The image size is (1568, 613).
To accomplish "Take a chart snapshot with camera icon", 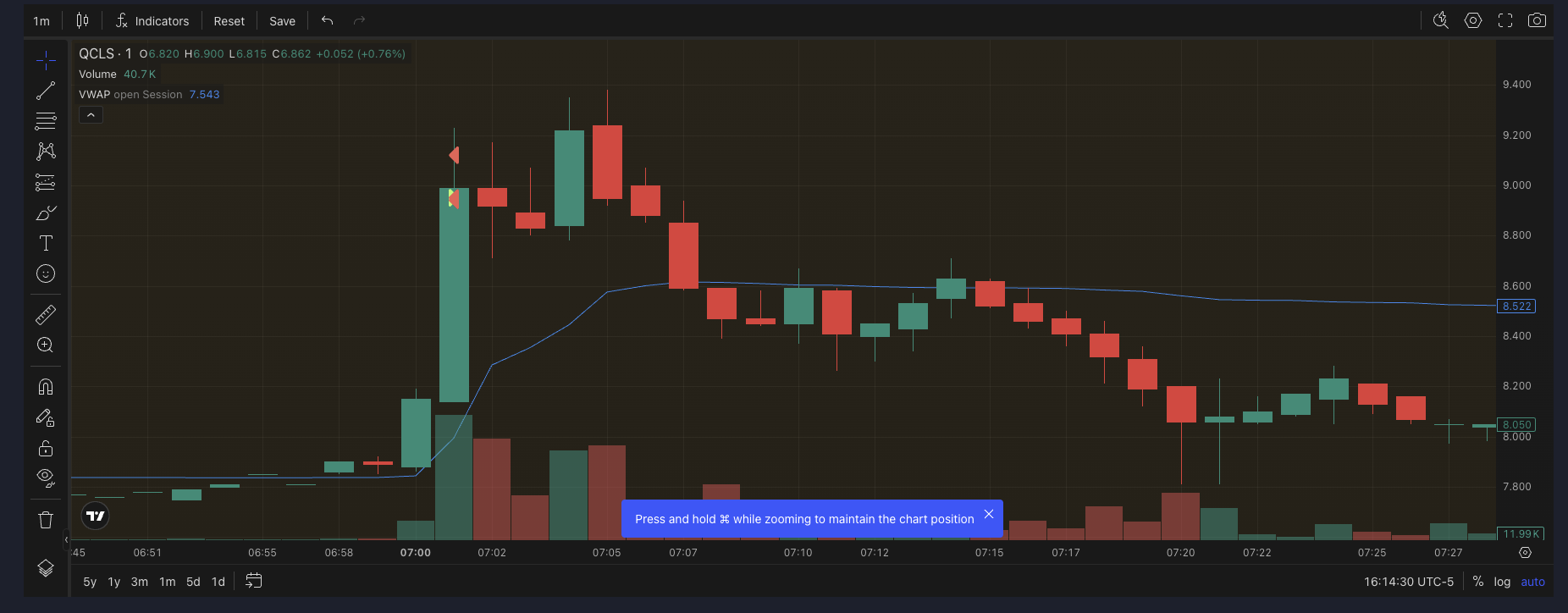I will 1537,20.
